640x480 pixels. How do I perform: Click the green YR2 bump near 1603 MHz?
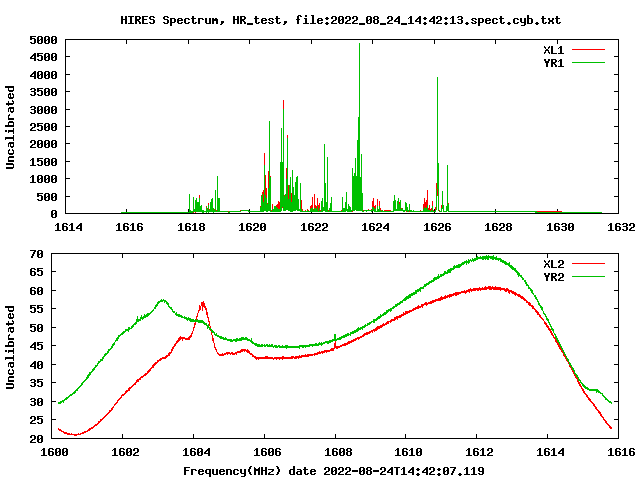pos(162,301)
